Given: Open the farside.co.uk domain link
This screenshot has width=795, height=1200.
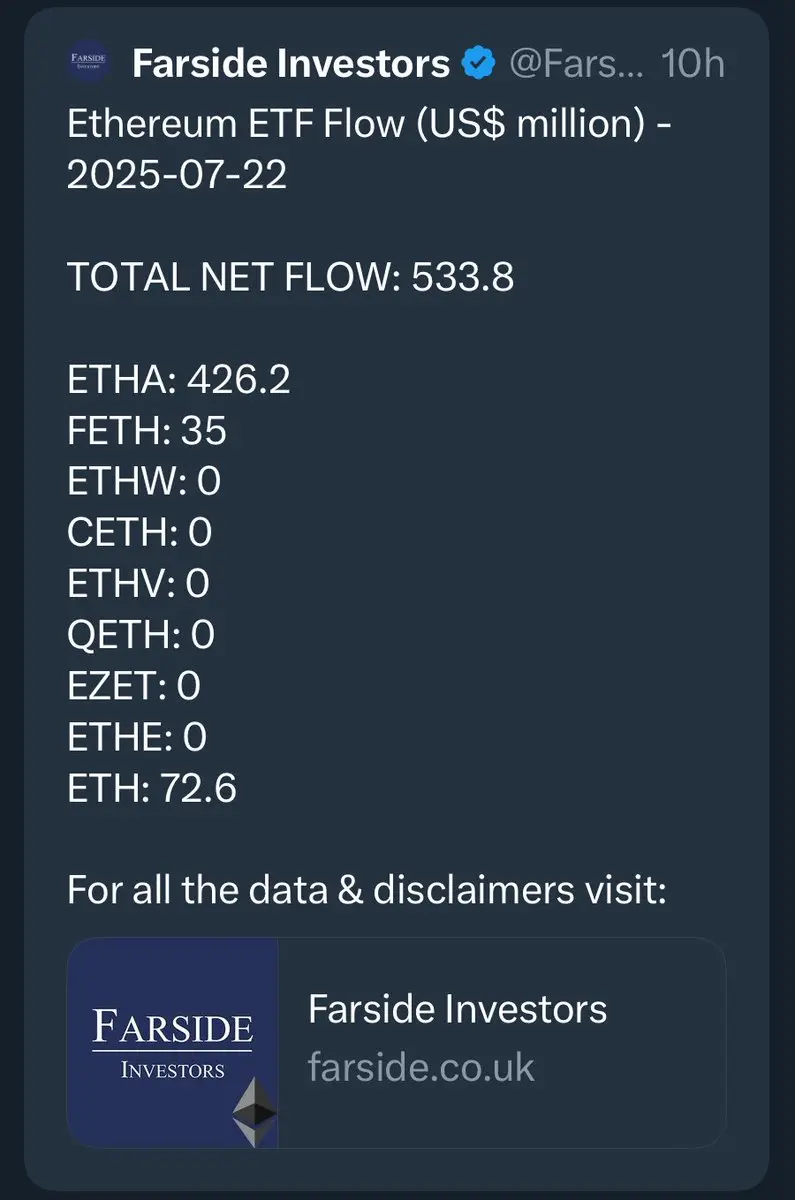Looking at the screenshot, I should click(421, 1067).
